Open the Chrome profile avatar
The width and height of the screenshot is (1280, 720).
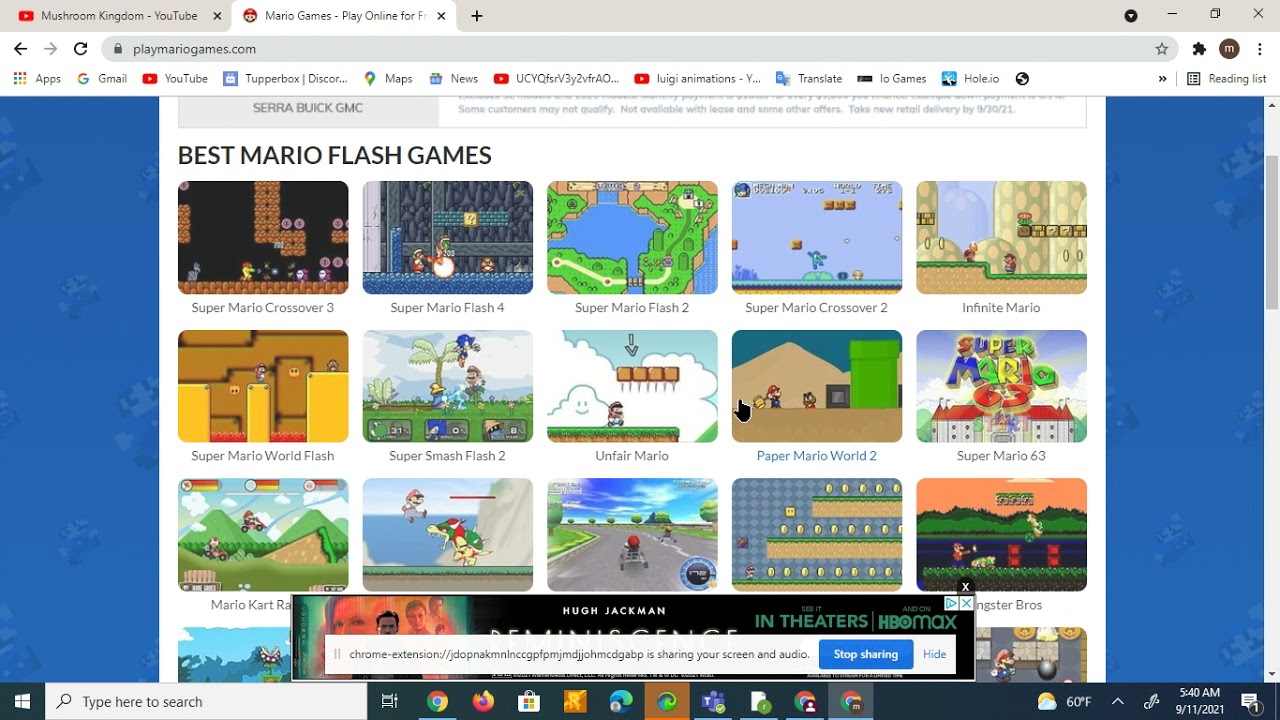(x=1230, y=49)
